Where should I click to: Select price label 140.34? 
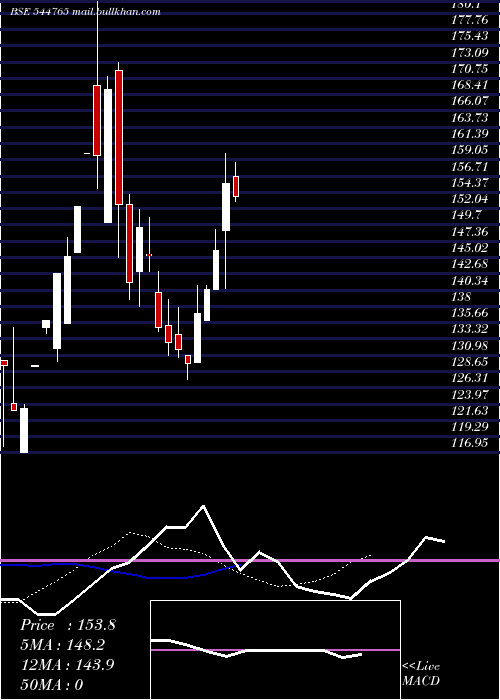click(x=469, y=280)
